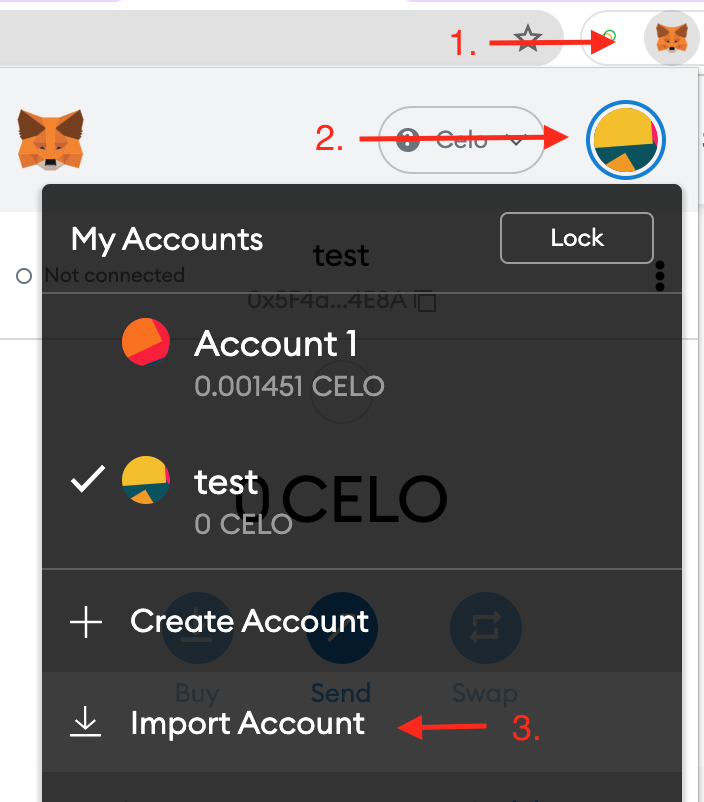This screenshot has height=802, width=704.
Task: Select the test account entry
Action: click(226, 482)
